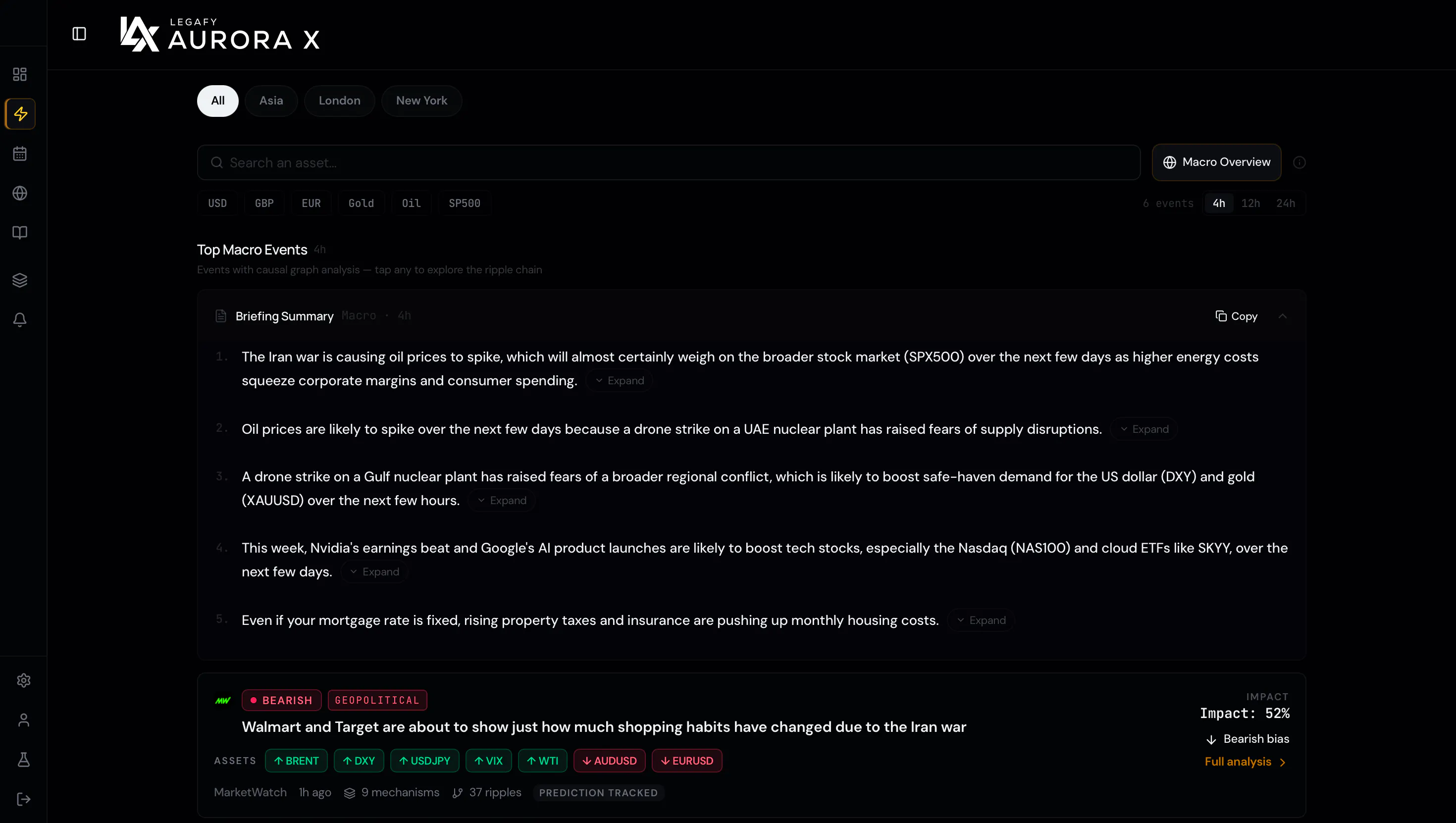
Task: Expand the safe-haven DXY and gold item
Action: (x=502, y=500)
